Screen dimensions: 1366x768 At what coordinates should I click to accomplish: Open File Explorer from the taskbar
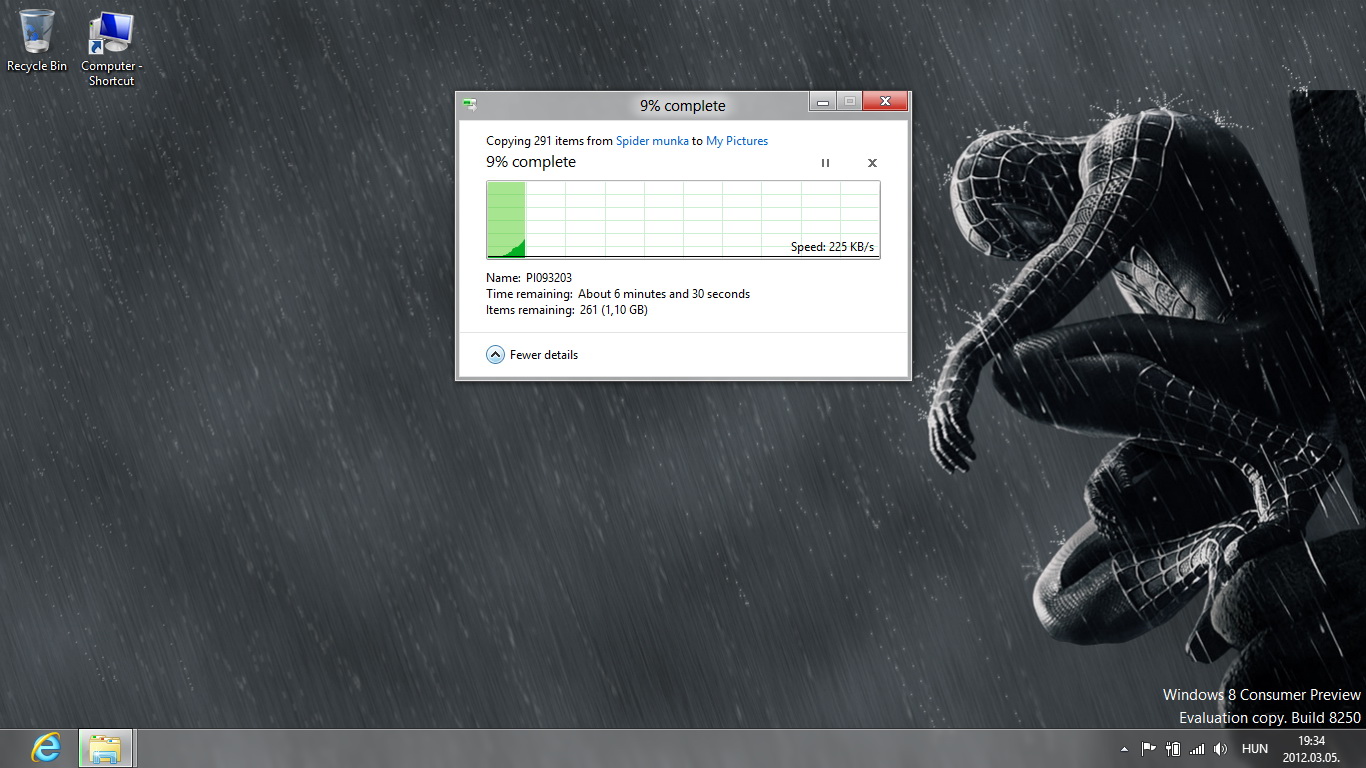click(105, 748)
